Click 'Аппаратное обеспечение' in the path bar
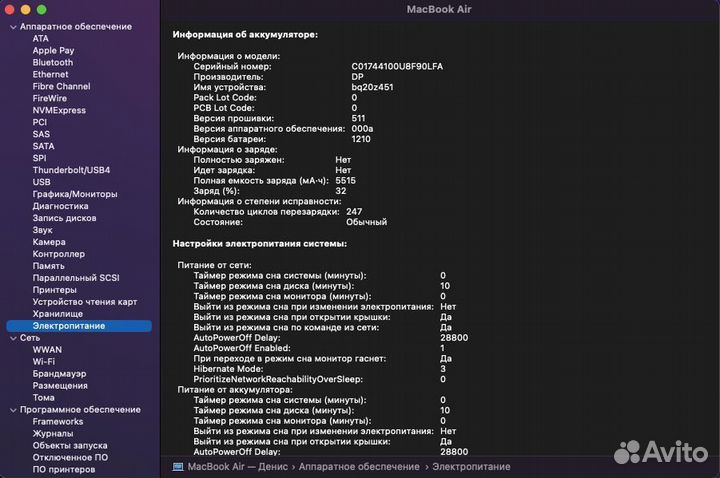Screen dimensions: 720x478 tap(359, 467)
